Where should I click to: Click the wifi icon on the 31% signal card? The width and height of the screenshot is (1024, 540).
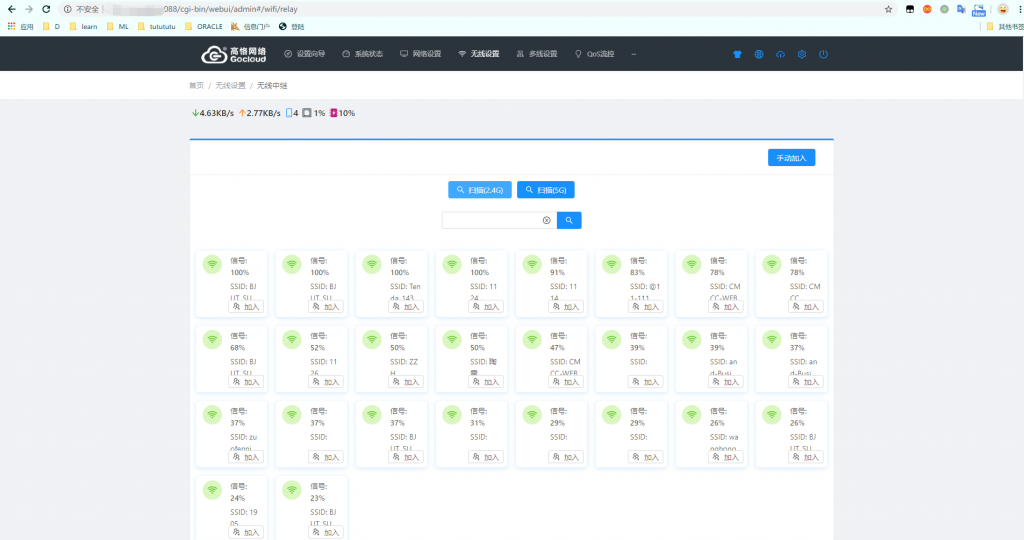452,414
